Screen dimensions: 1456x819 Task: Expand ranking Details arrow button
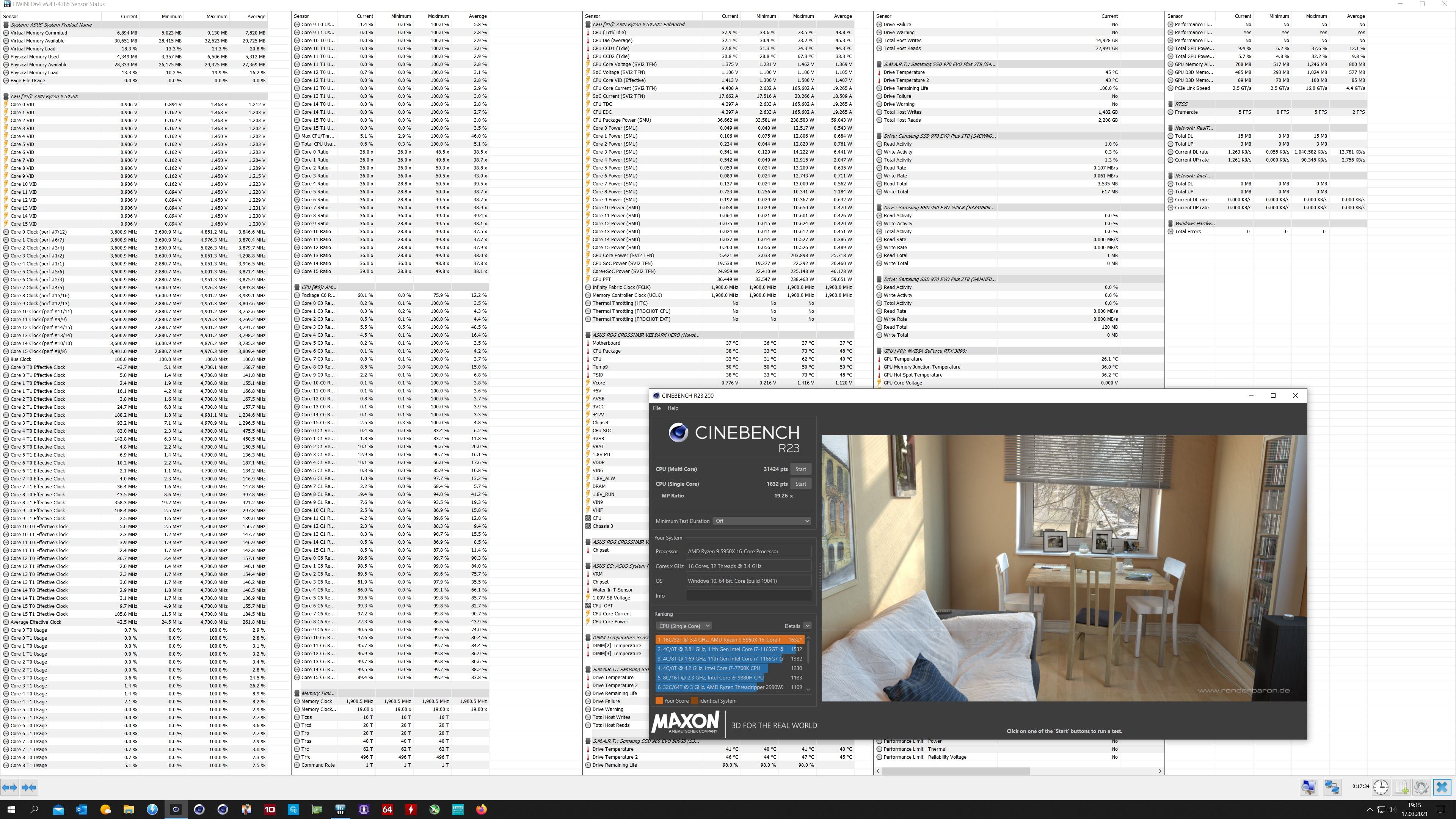pyautogui.click(x=807, y=626)
